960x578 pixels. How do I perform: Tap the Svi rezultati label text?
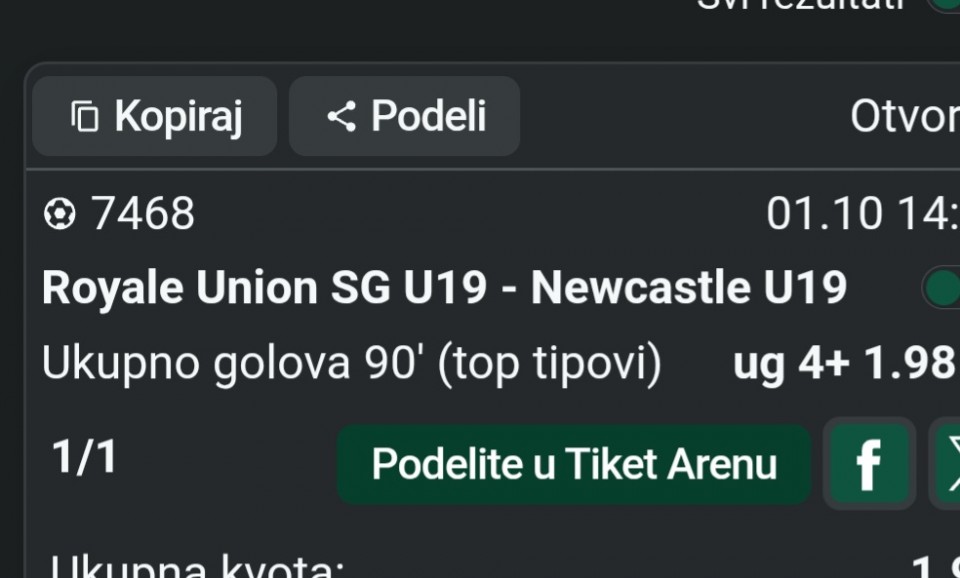click(x=800, y=4)
